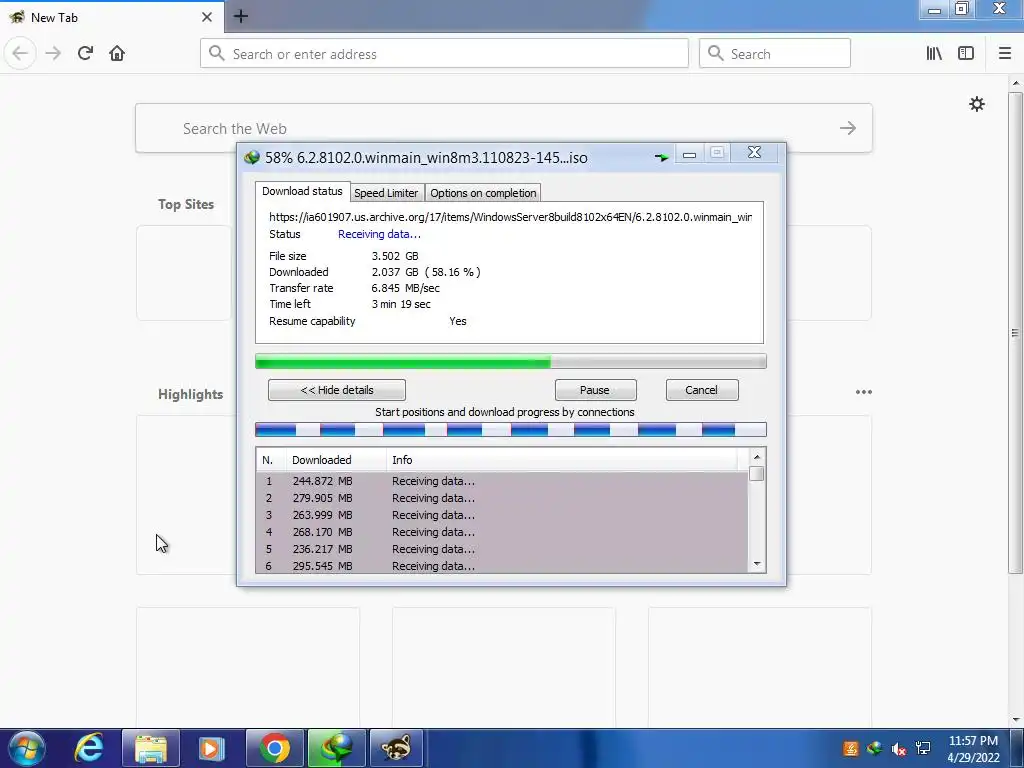Open the browser hamburger menu
This screenshot has width=1024, height=768.
tap(1004, 53)
